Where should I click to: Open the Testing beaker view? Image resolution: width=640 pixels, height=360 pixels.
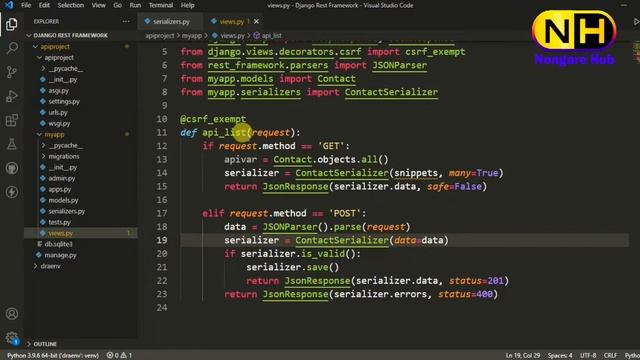(11, 144)
